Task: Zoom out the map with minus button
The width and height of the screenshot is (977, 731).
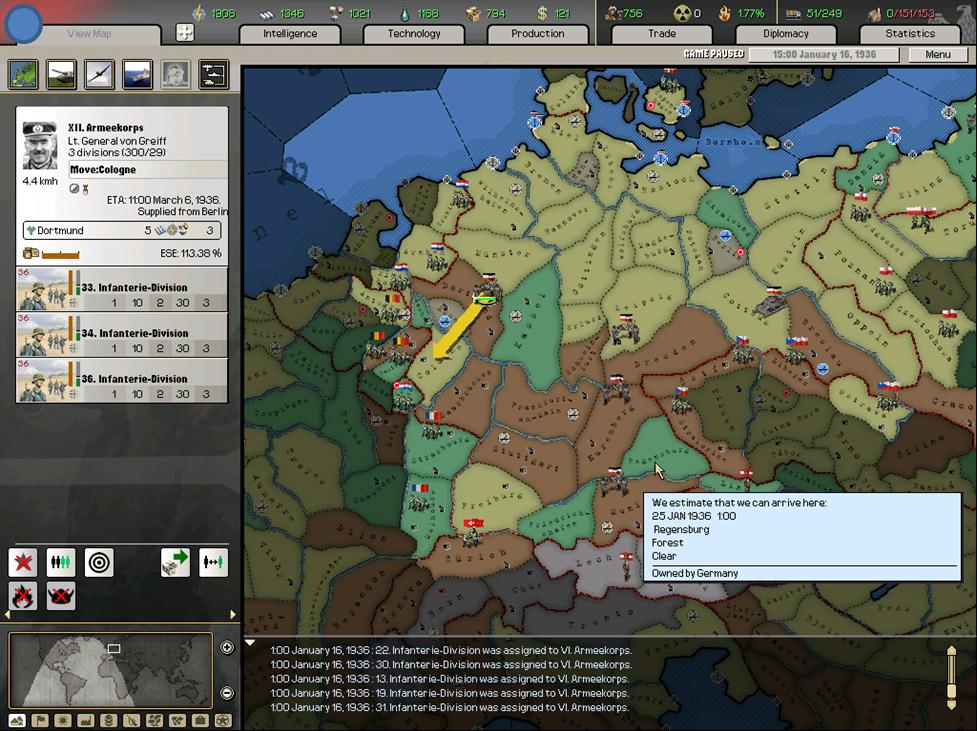Action: (227, 693)
